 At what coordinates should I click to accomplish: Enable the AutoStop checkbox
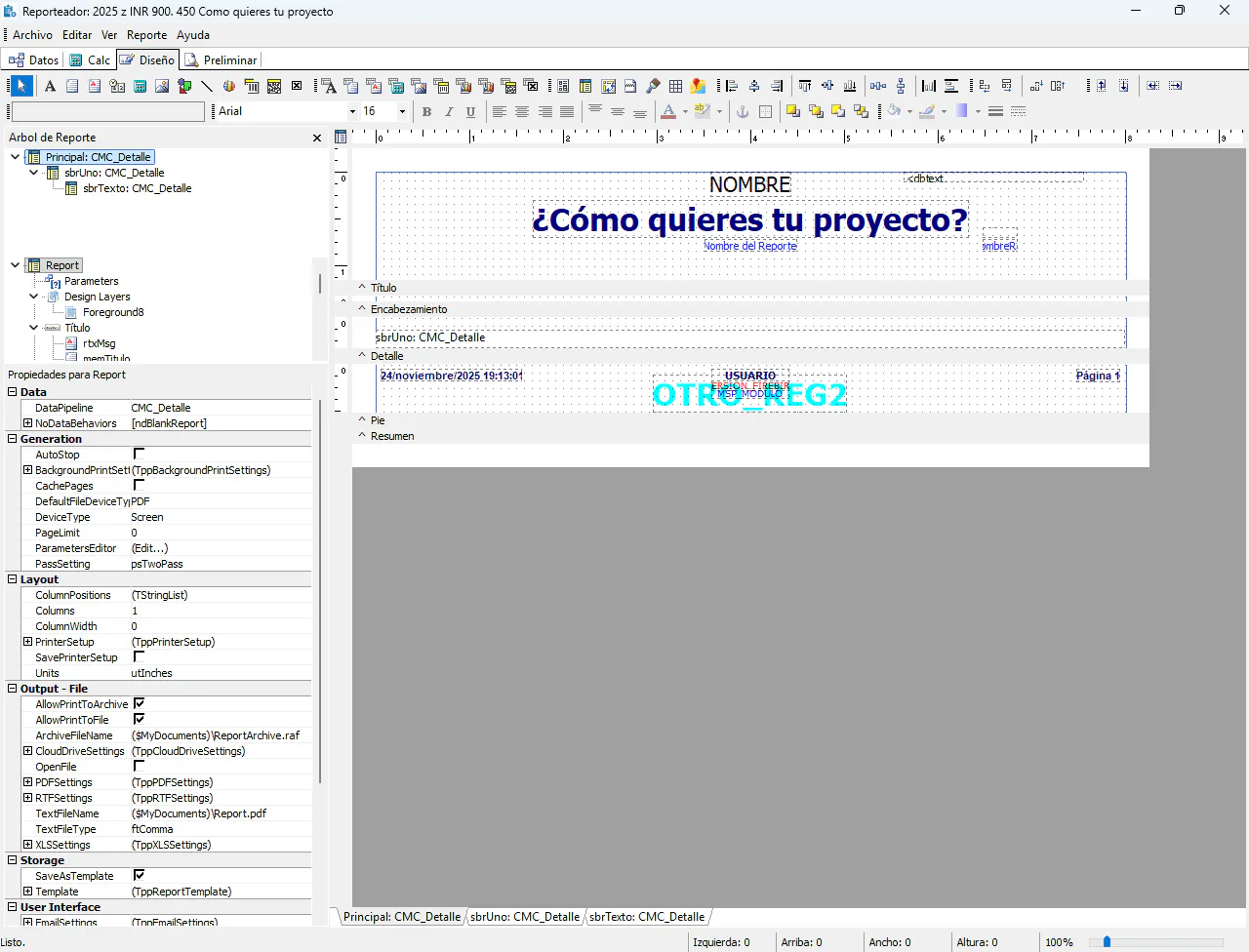(x=139, y=455)
